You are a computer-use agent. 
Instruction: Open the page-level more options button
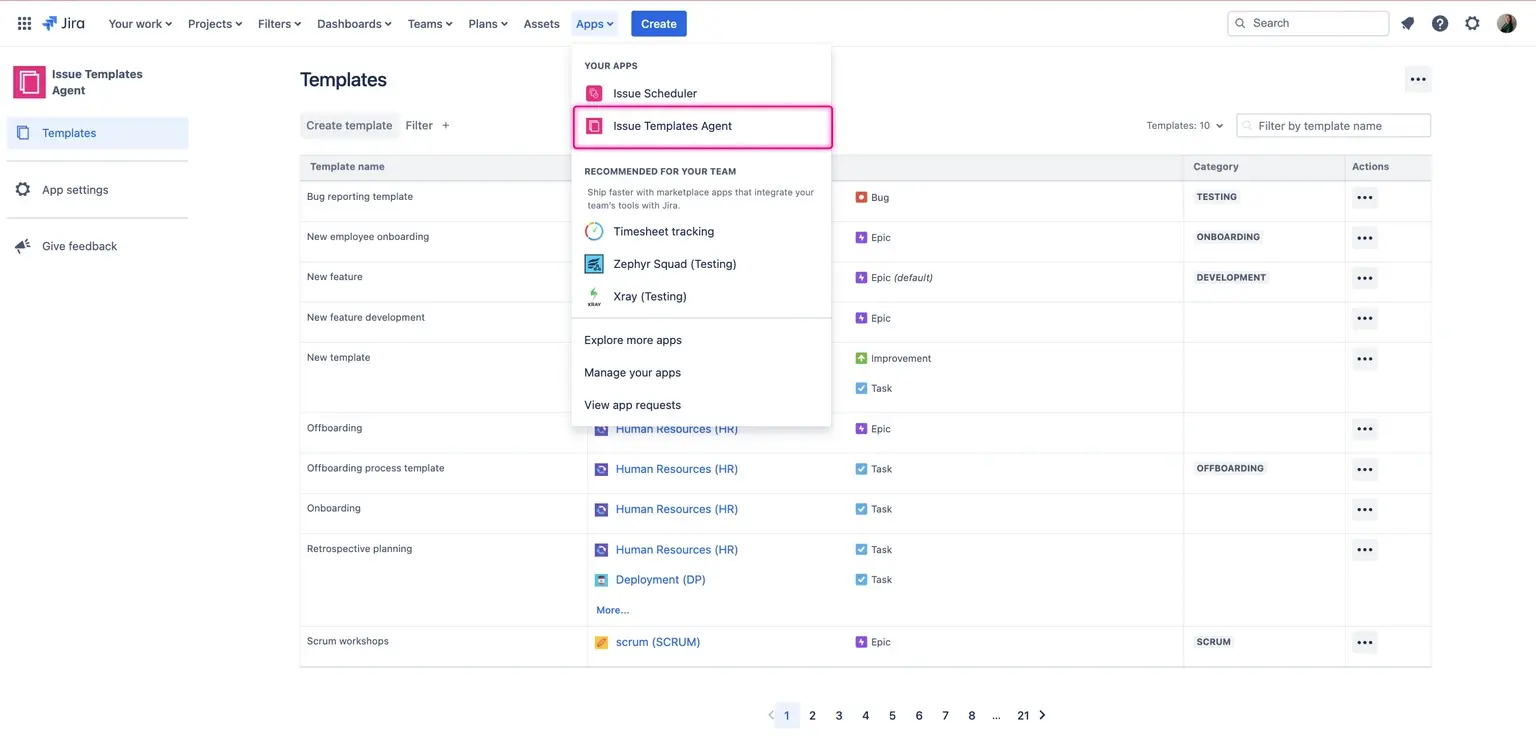pos(1417,80)
